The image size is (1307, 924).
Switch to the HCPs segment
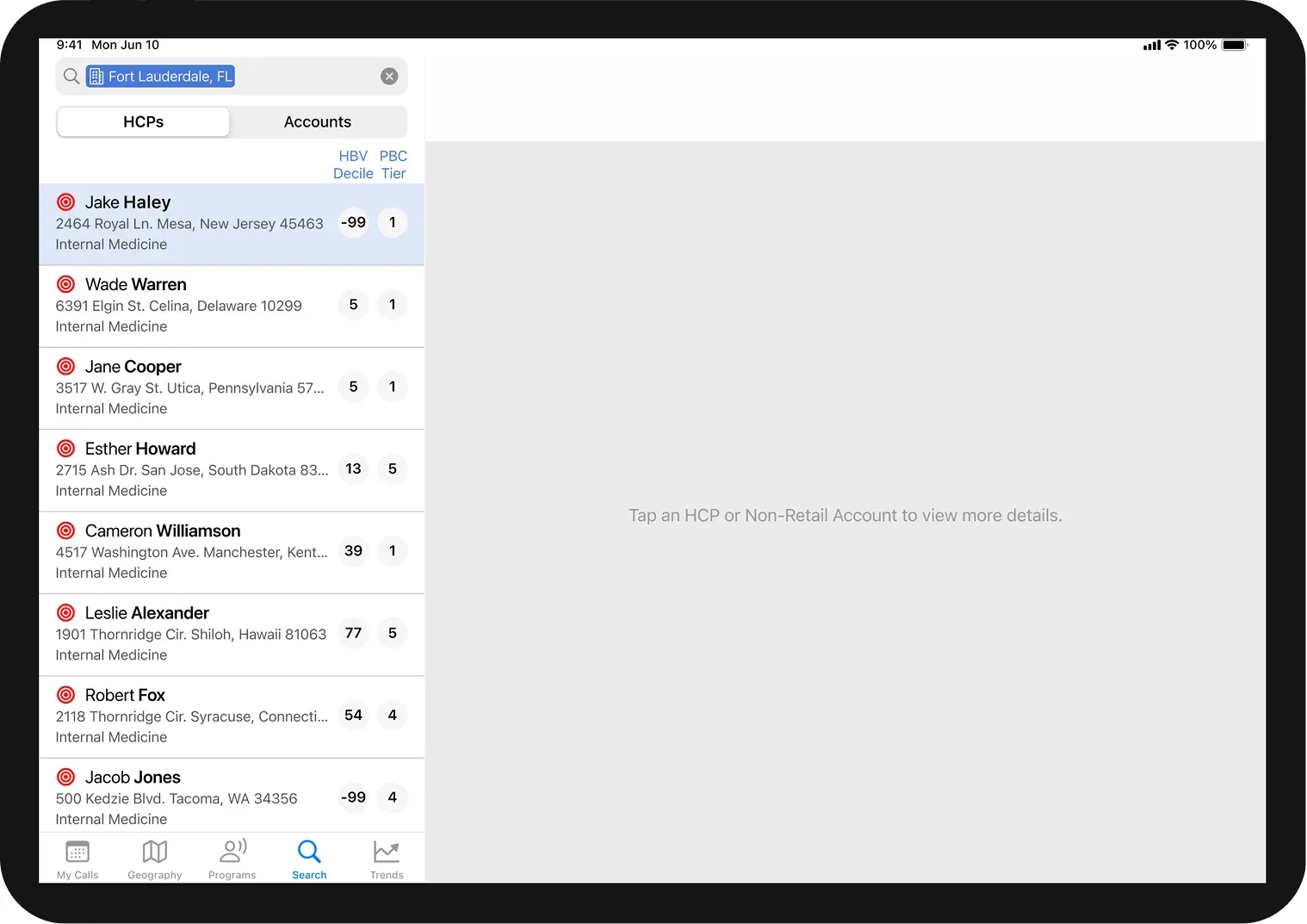(x=144, y=122)
